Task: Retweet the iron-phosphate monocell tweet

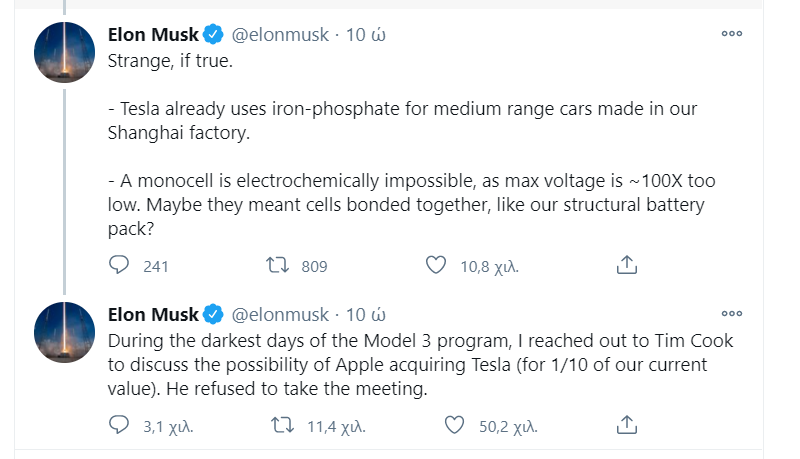Action: click(278, 265)
